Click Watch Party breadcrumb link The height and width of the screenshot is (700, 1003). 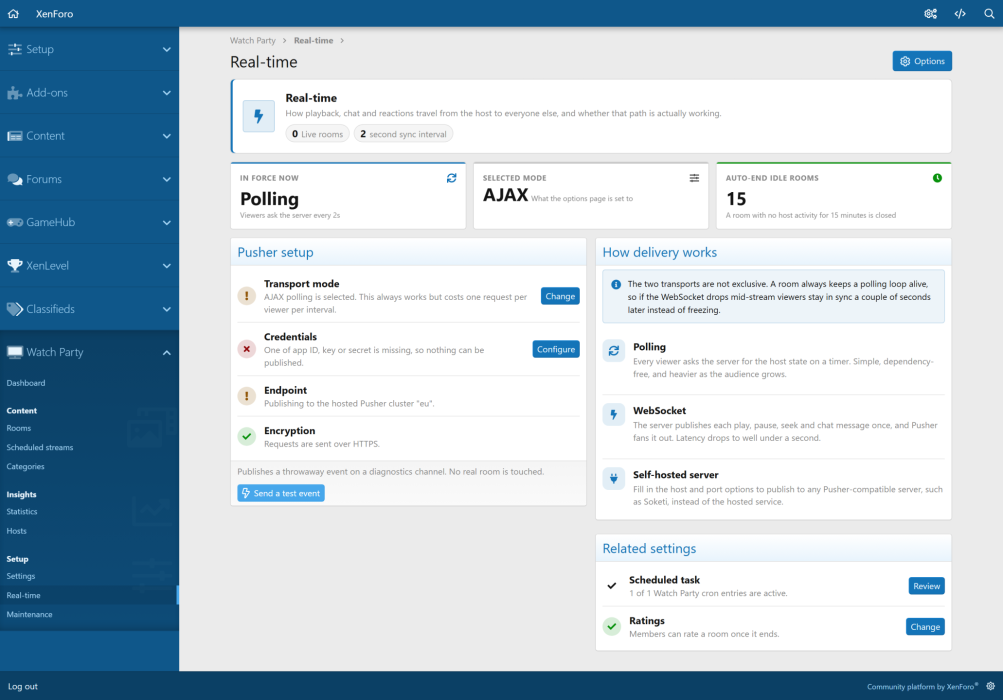[253, 40]
